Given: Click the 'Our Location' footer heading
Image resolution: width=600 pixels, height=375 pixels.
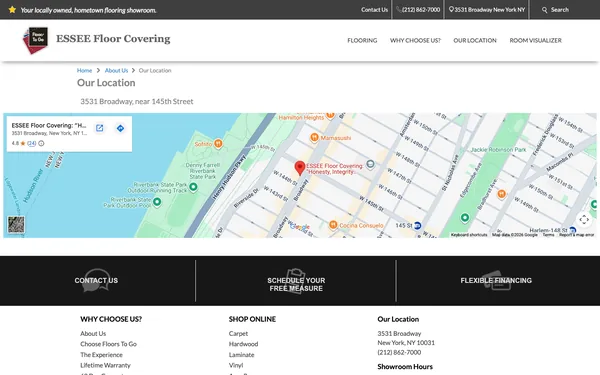Looking at the screenshot, I should (398, 319).
